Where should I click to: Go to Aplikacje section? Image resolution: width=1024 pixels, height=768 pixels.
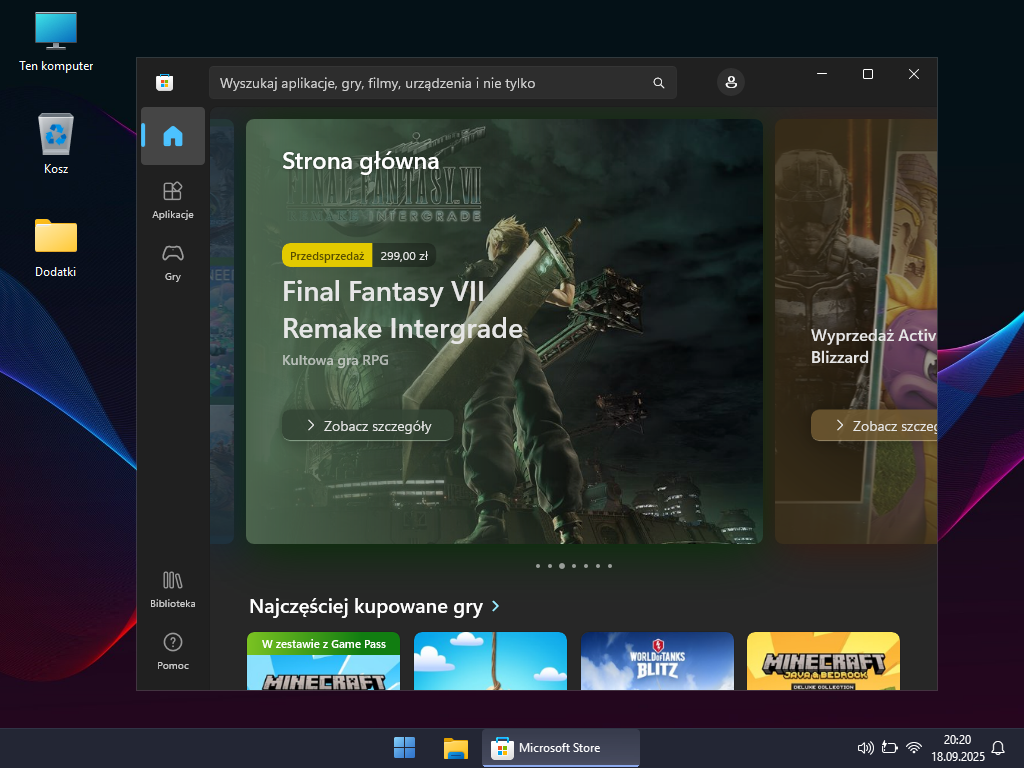[x=173, y=199]
